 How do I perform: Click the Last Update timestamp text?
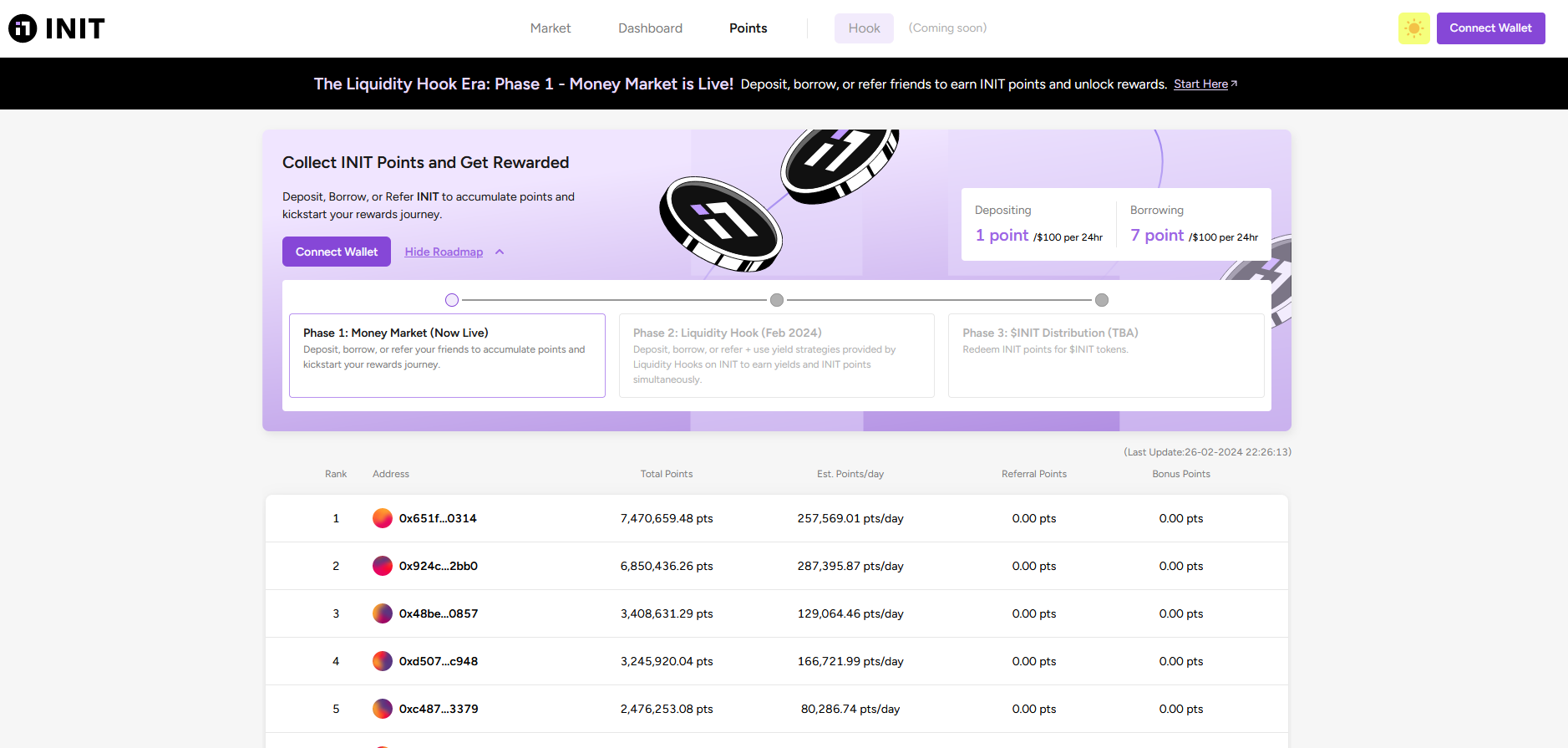pyautogui.click(x=1207, y=452)
